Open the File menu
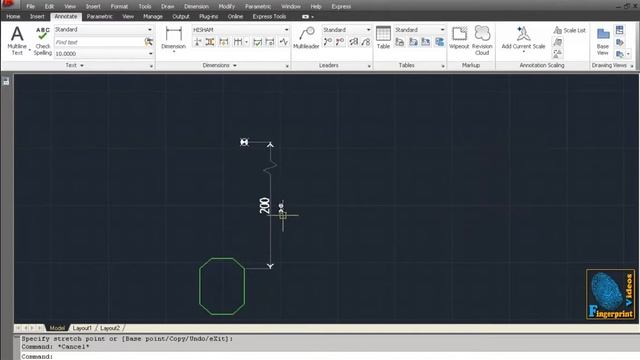 (x=30, y=7)
